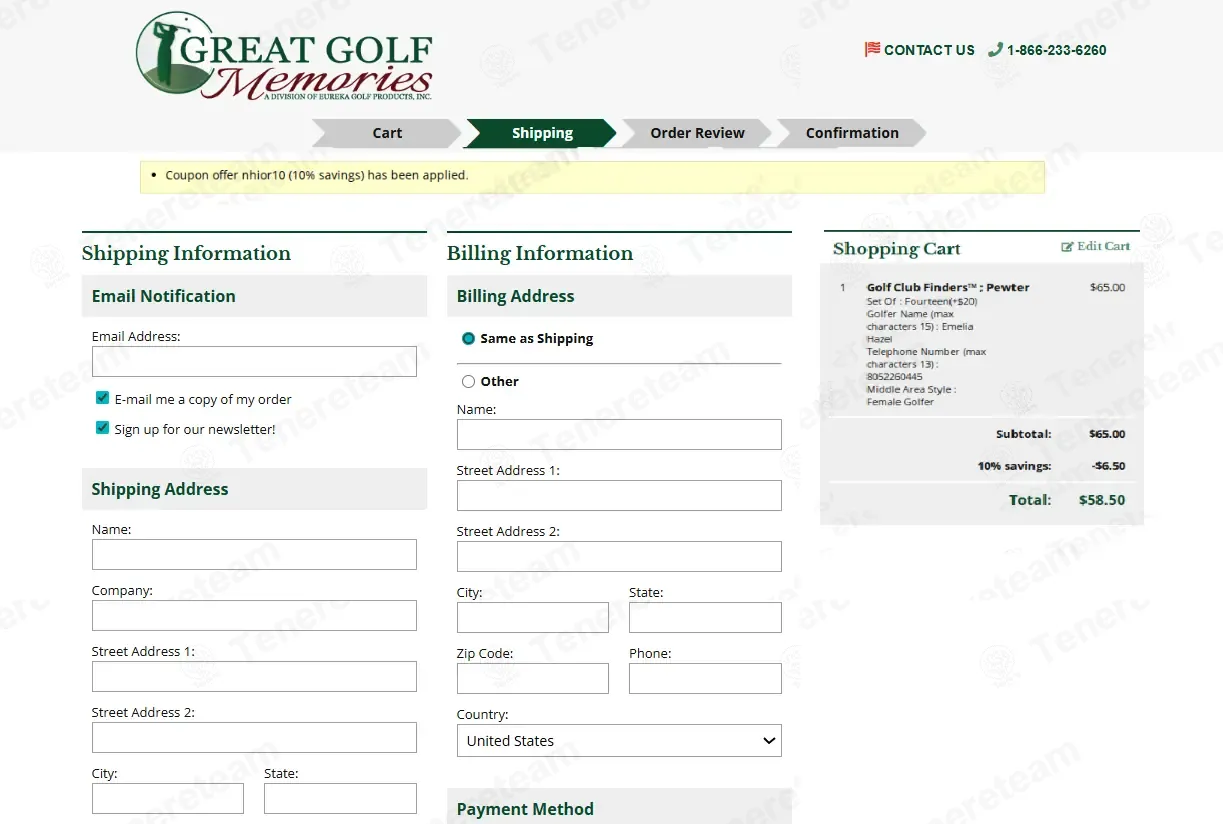
Task: Click the Shopping Cart heading
Action: point(897,249)
